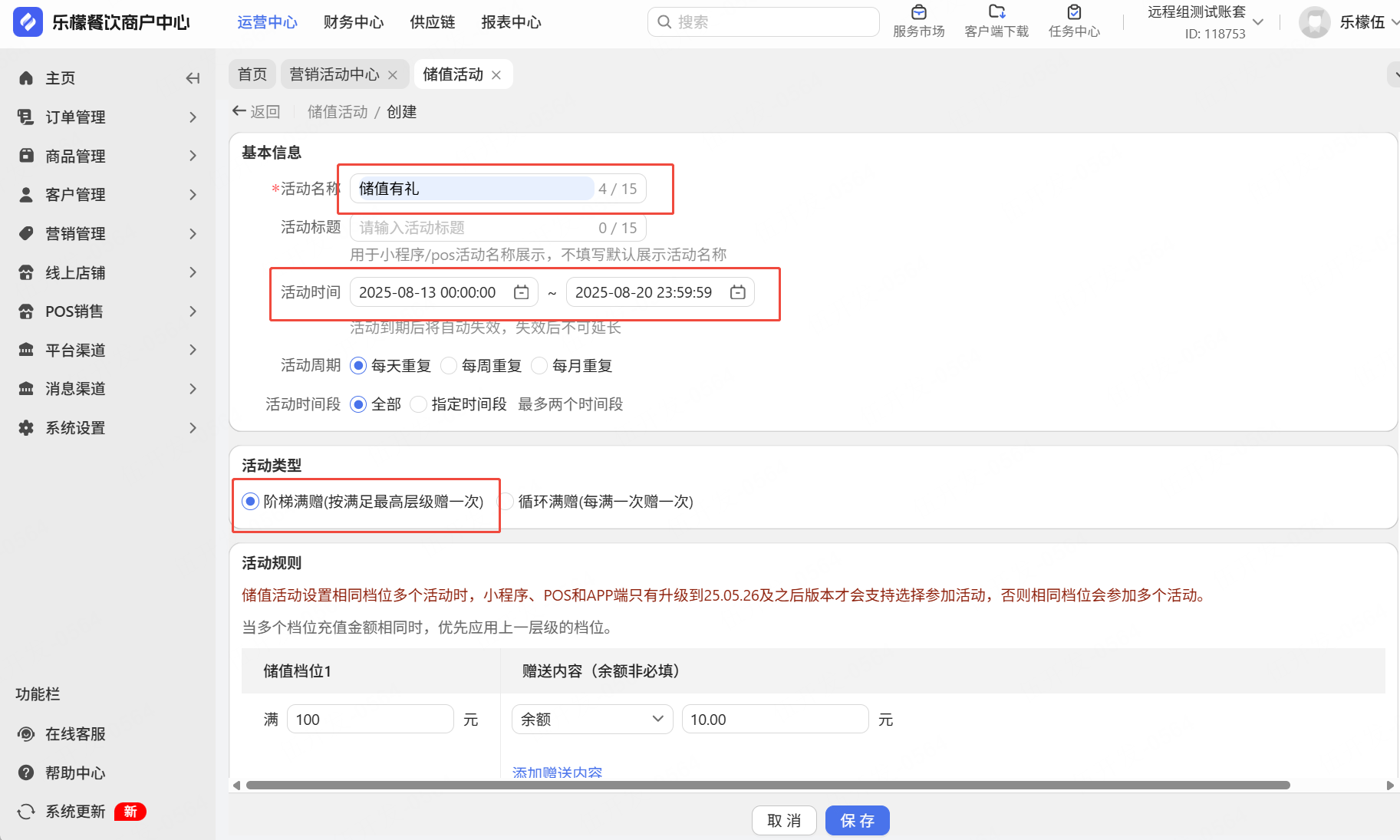The width and height of the screenshot is (1400, 840).
Task: Click scrollbar left arrow
Action: (236, 786)
